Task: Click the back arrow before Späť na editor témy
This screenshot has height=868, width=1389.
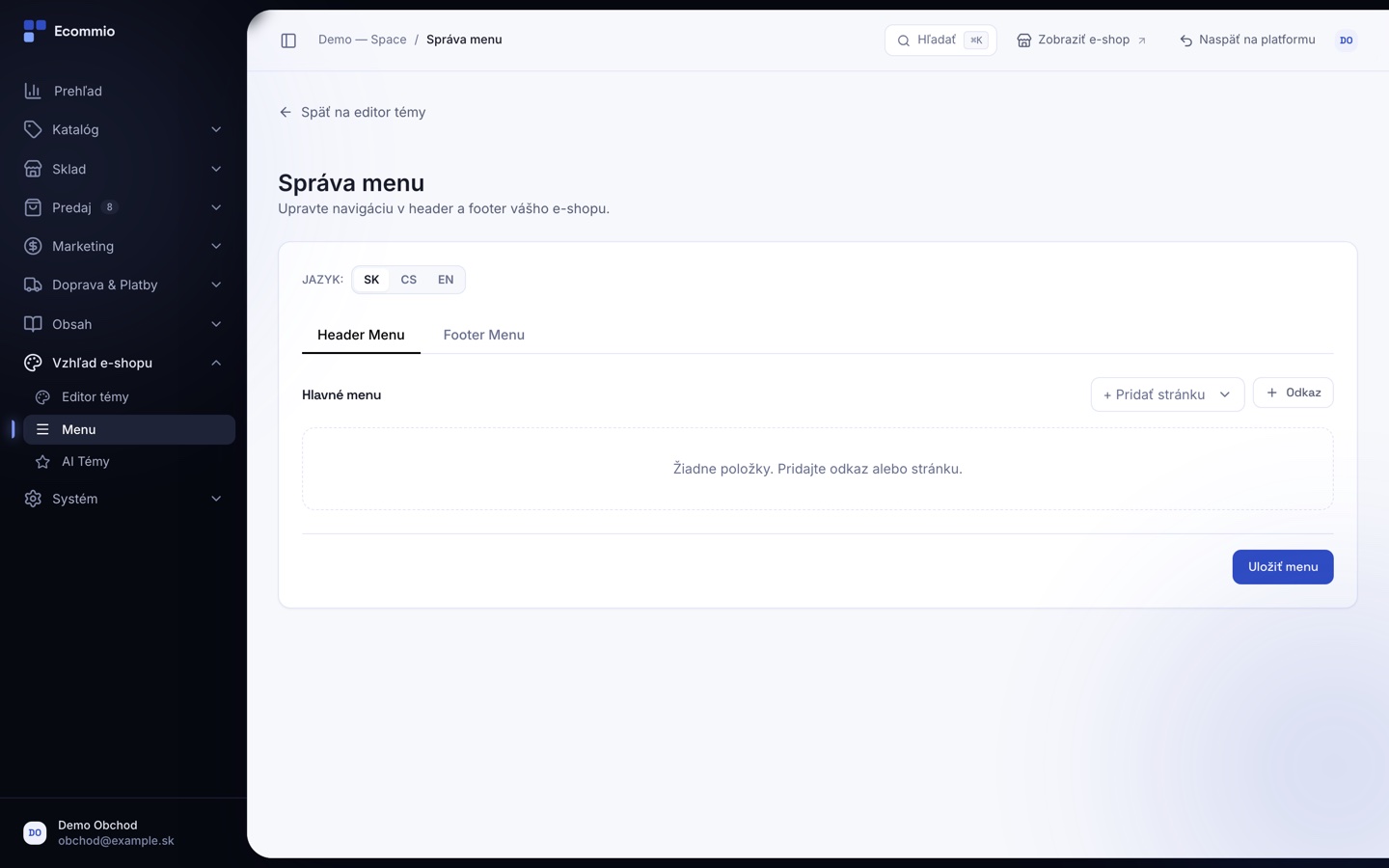Action: 286,112
